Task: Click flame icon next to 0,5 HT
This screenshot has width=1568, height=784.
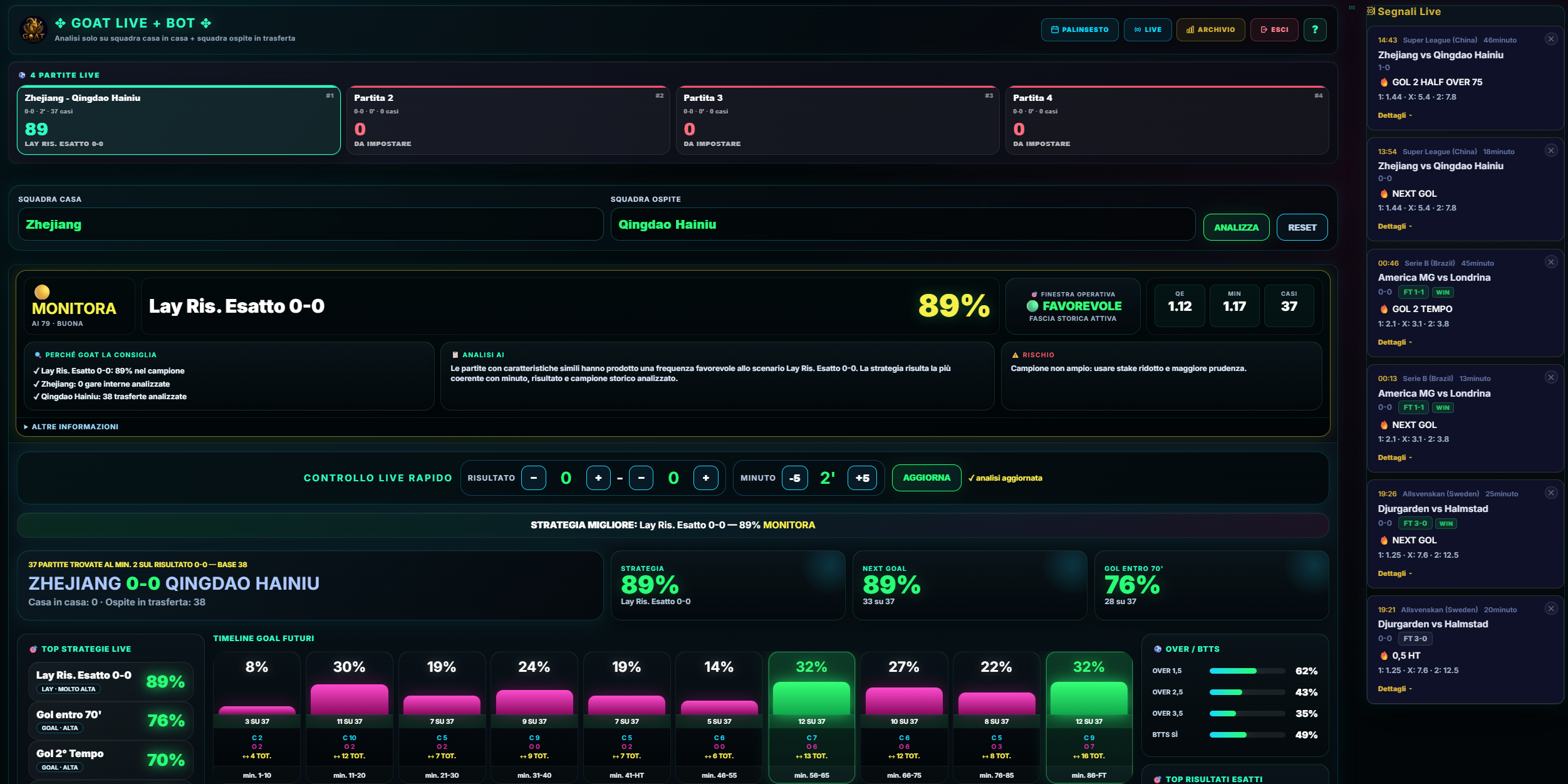Action: click(1384, 656)
